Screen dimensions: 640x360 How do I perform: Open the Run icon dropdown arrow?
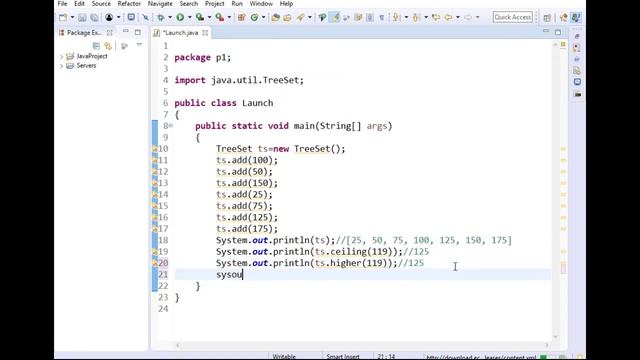189,18
